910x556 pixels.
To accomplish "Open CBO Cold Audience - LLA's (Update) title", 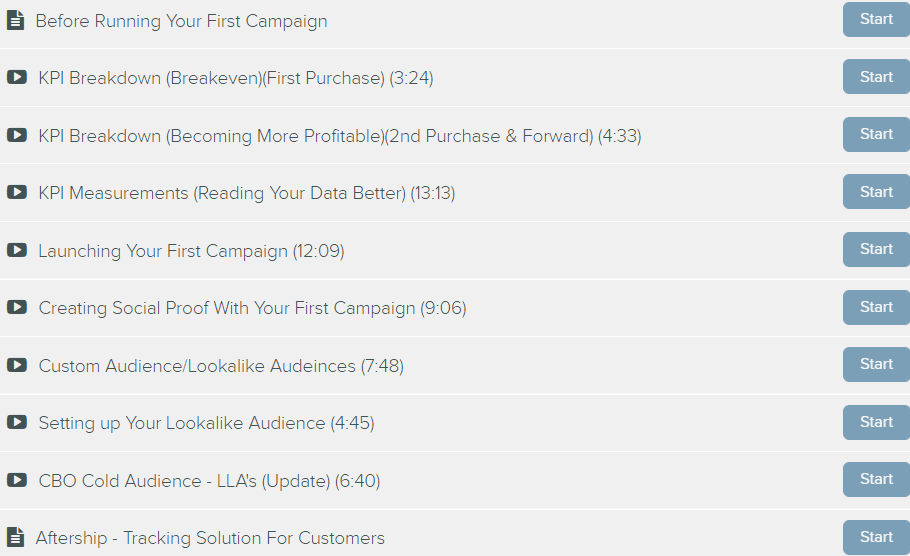I will 210,481.
